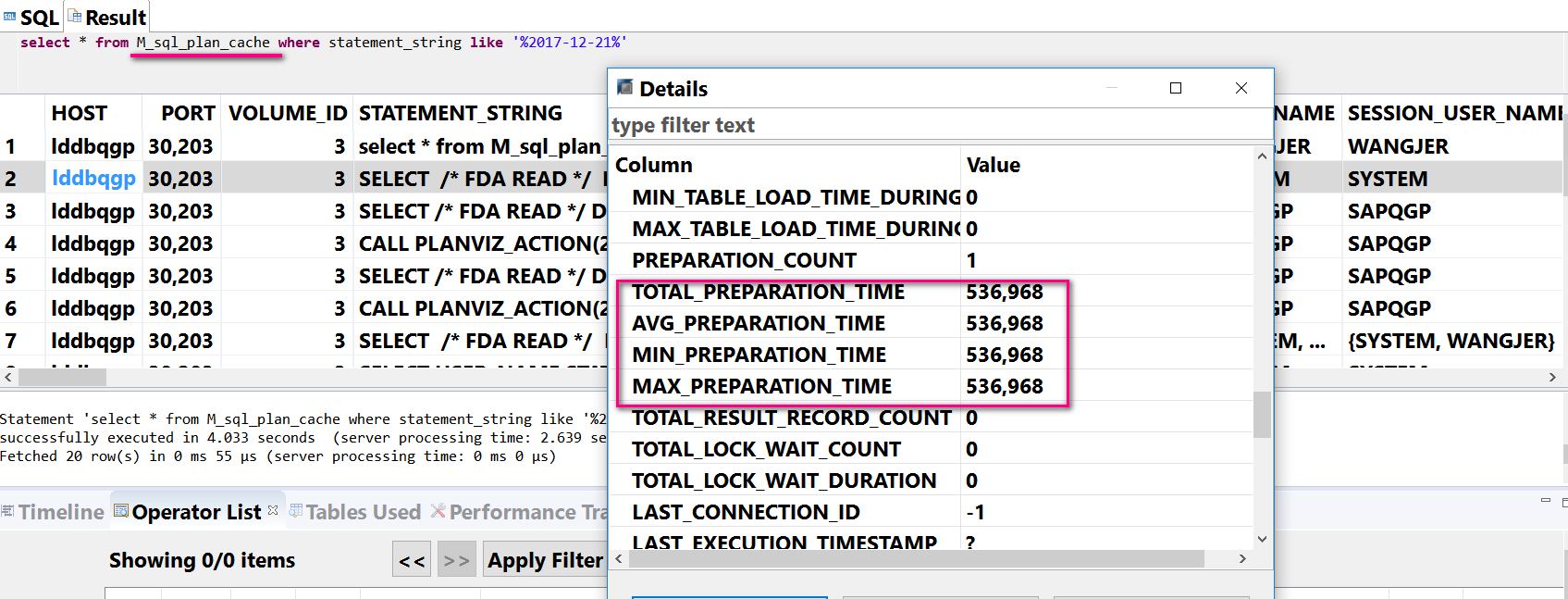This screenshot has width=1568, height=599.
Task: Click Details vertical scrollbar thumb
Action: coord(1262,414)
